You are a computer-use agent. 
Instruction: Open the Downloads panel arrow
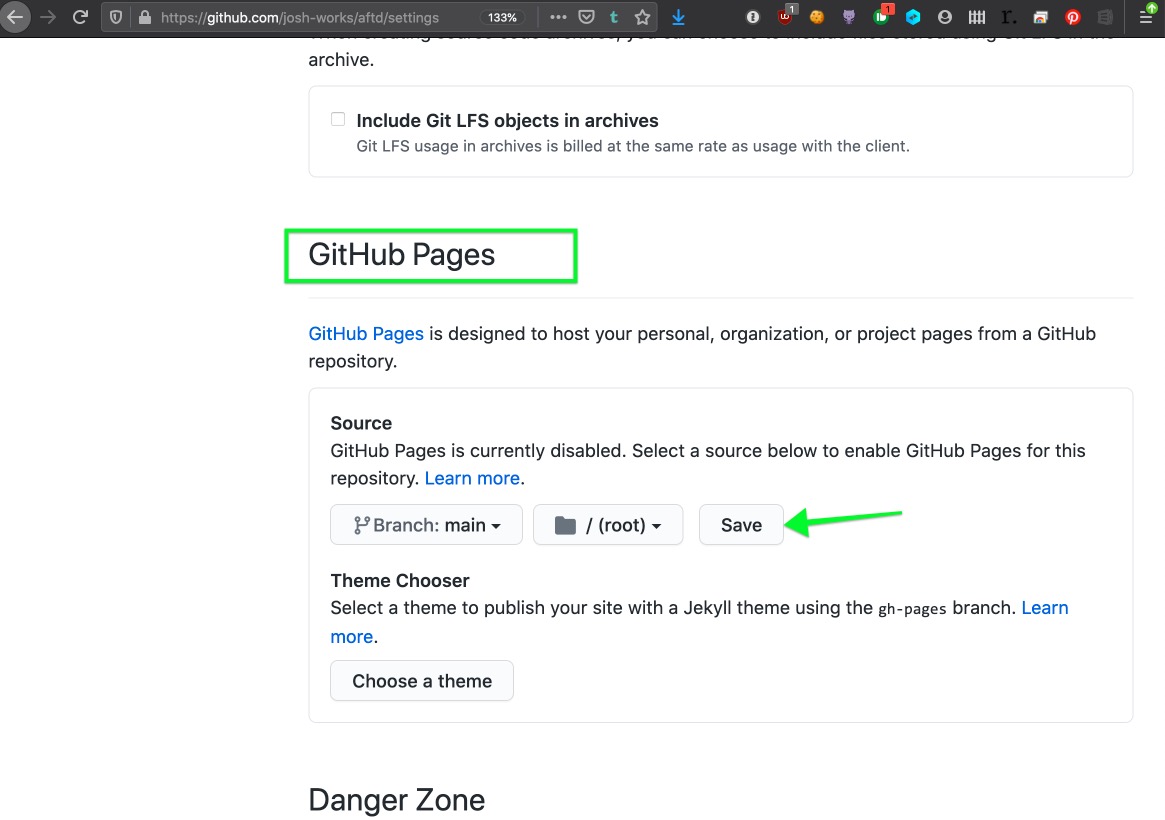(678, 17)
